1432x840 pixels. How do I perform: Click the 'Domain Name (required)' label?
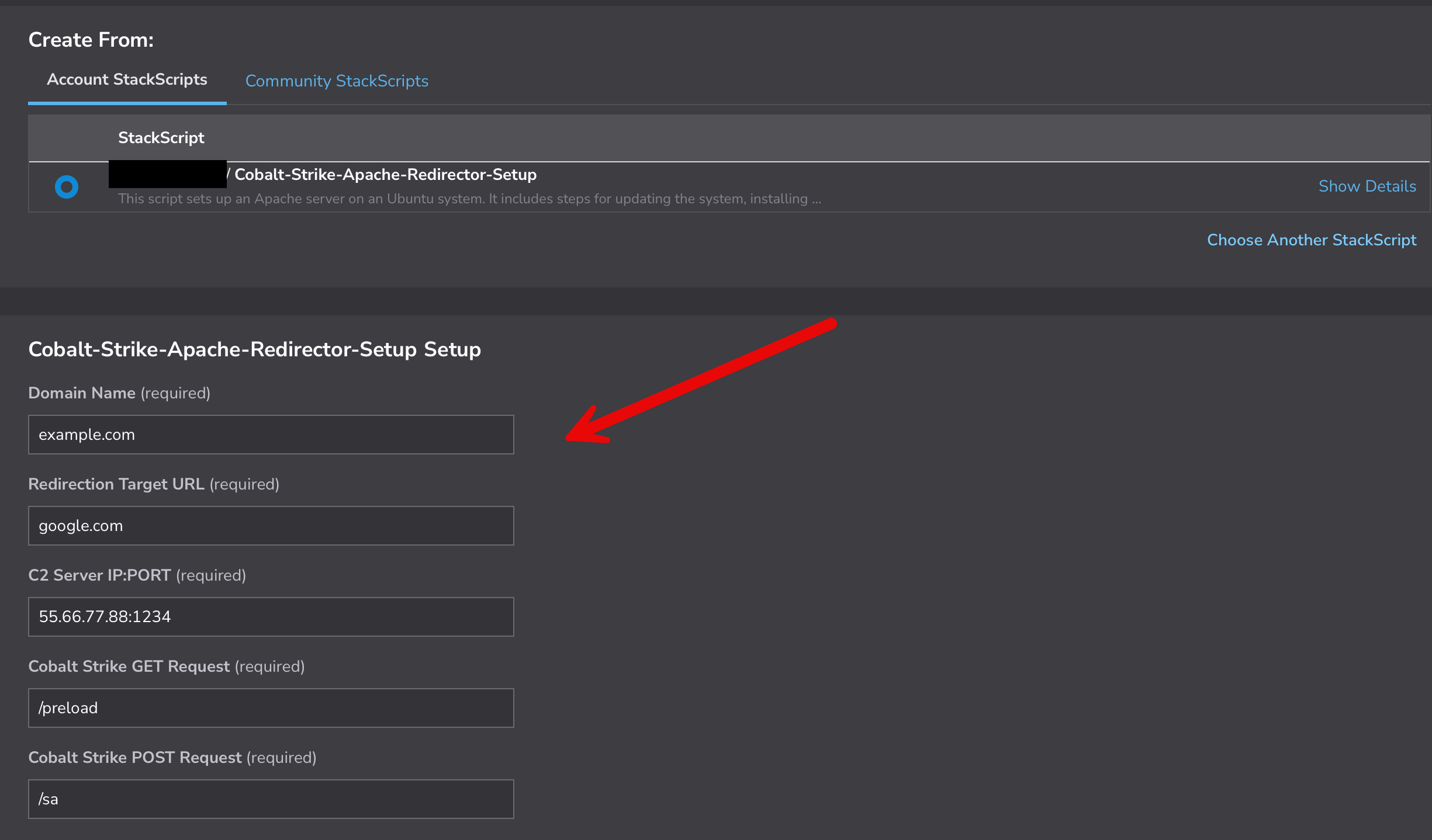tap(119, 393)
